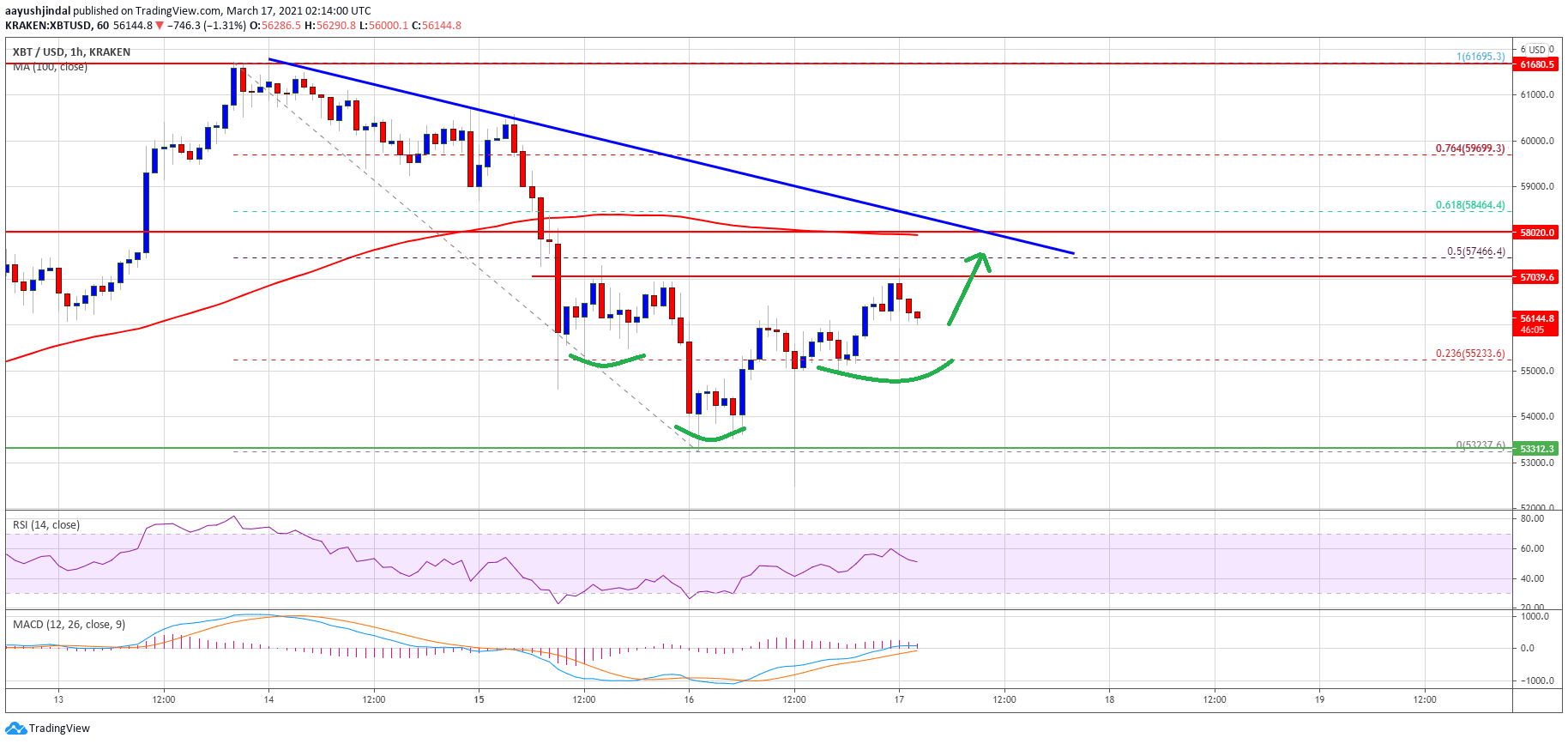Click the RSI 40.00 axis value
Image resolution: width=1568 pixels, height=744 pixels.
[1532, 579]
